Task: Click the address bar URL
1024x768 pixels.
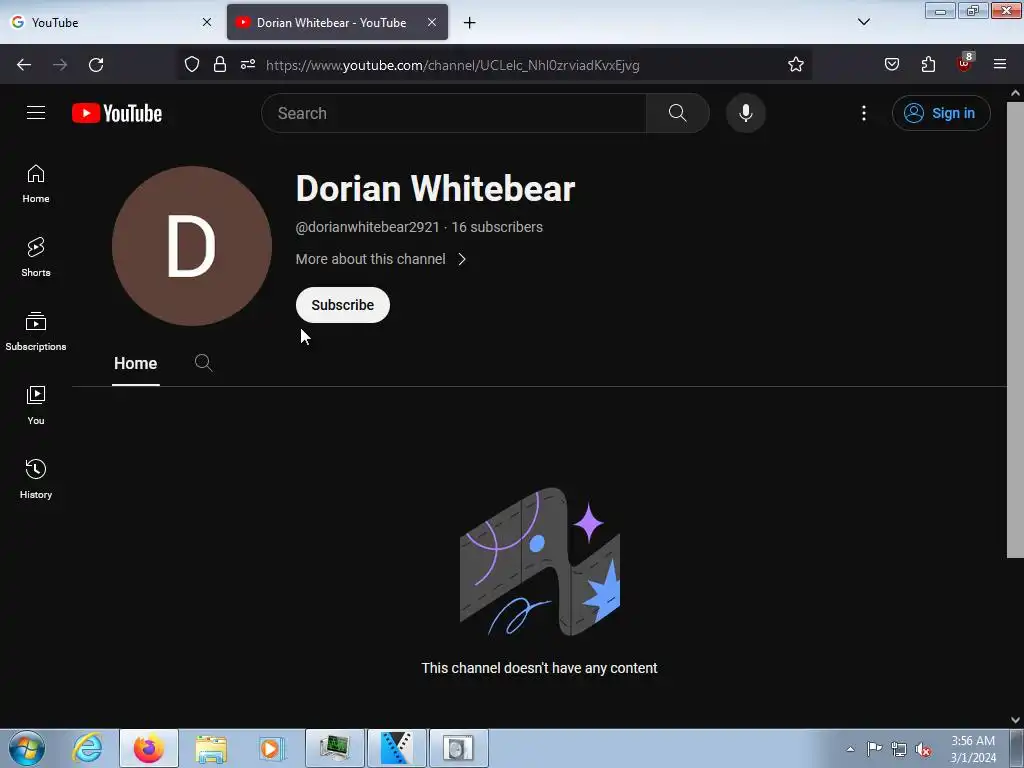Action: point(453,65)
